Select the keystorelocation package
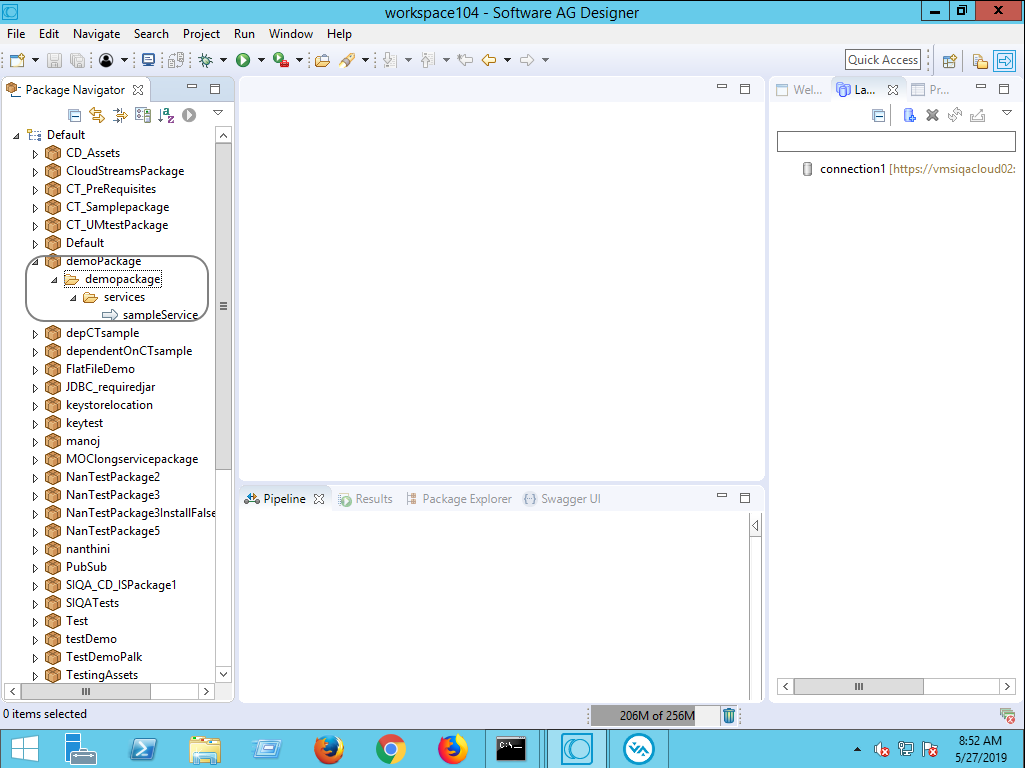This screenshot has height=768, width=1025. pos(109,405)
